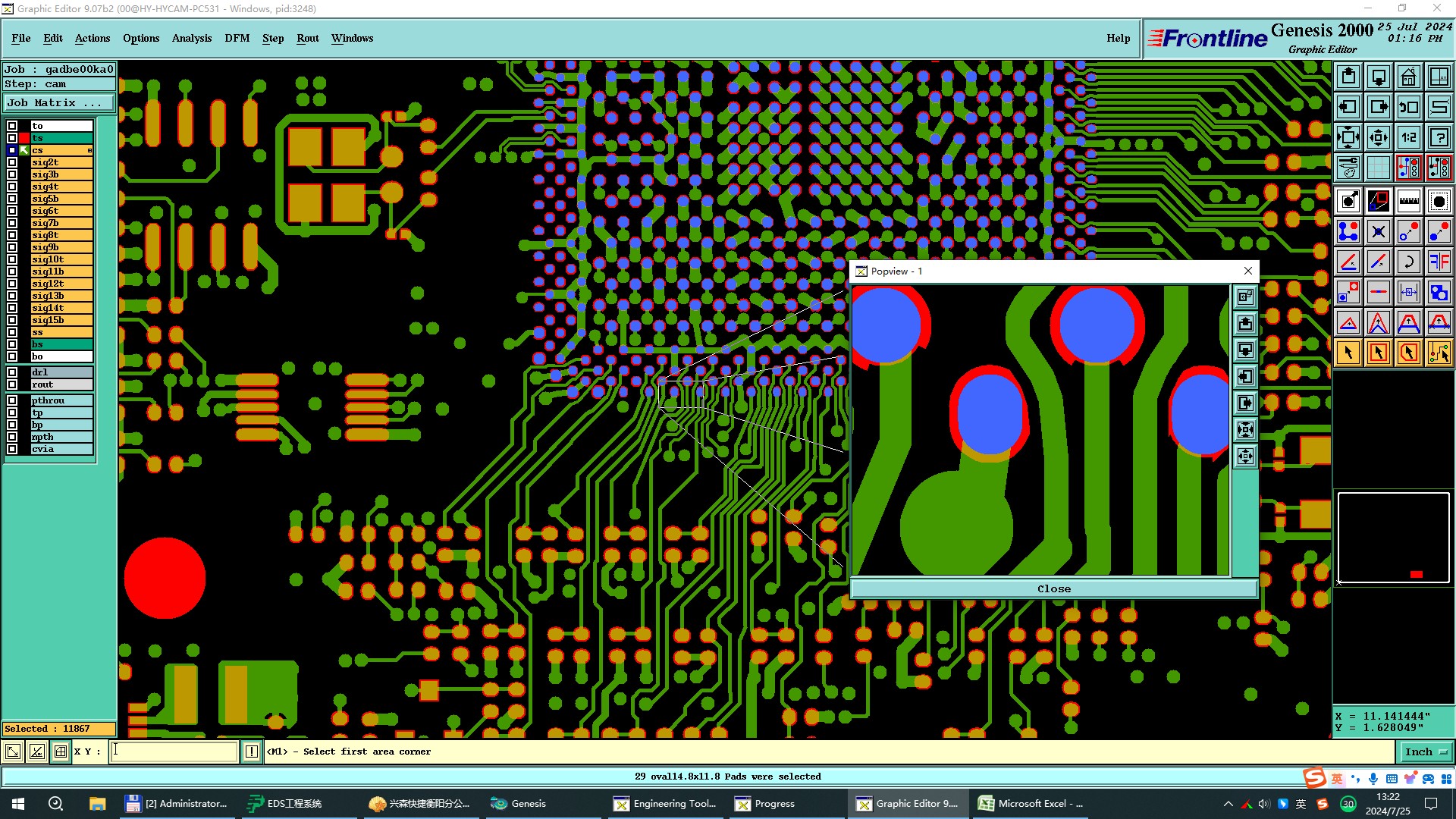Click the 1:2 zoom scale icon
Screen dimensions: 1456x819
[x=1408, y=137]
